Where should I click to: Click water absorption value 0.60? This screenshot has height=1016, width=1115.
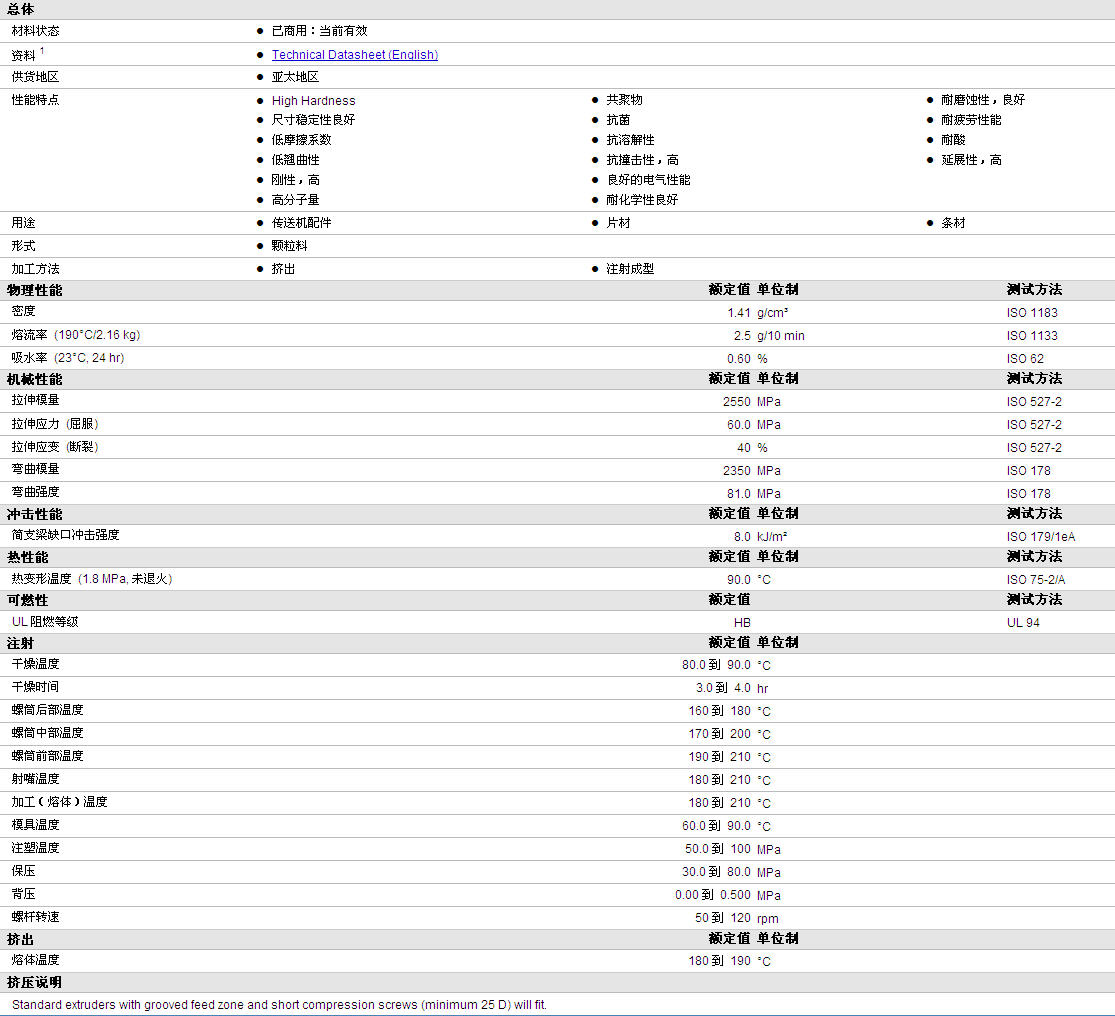point(739,359)
